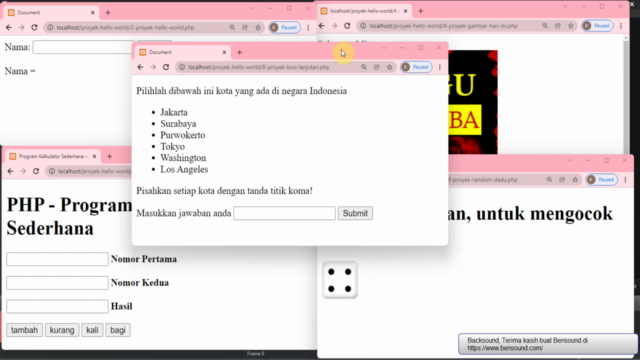Click the kurang button
640x360 pixels.
coord(62,330)
